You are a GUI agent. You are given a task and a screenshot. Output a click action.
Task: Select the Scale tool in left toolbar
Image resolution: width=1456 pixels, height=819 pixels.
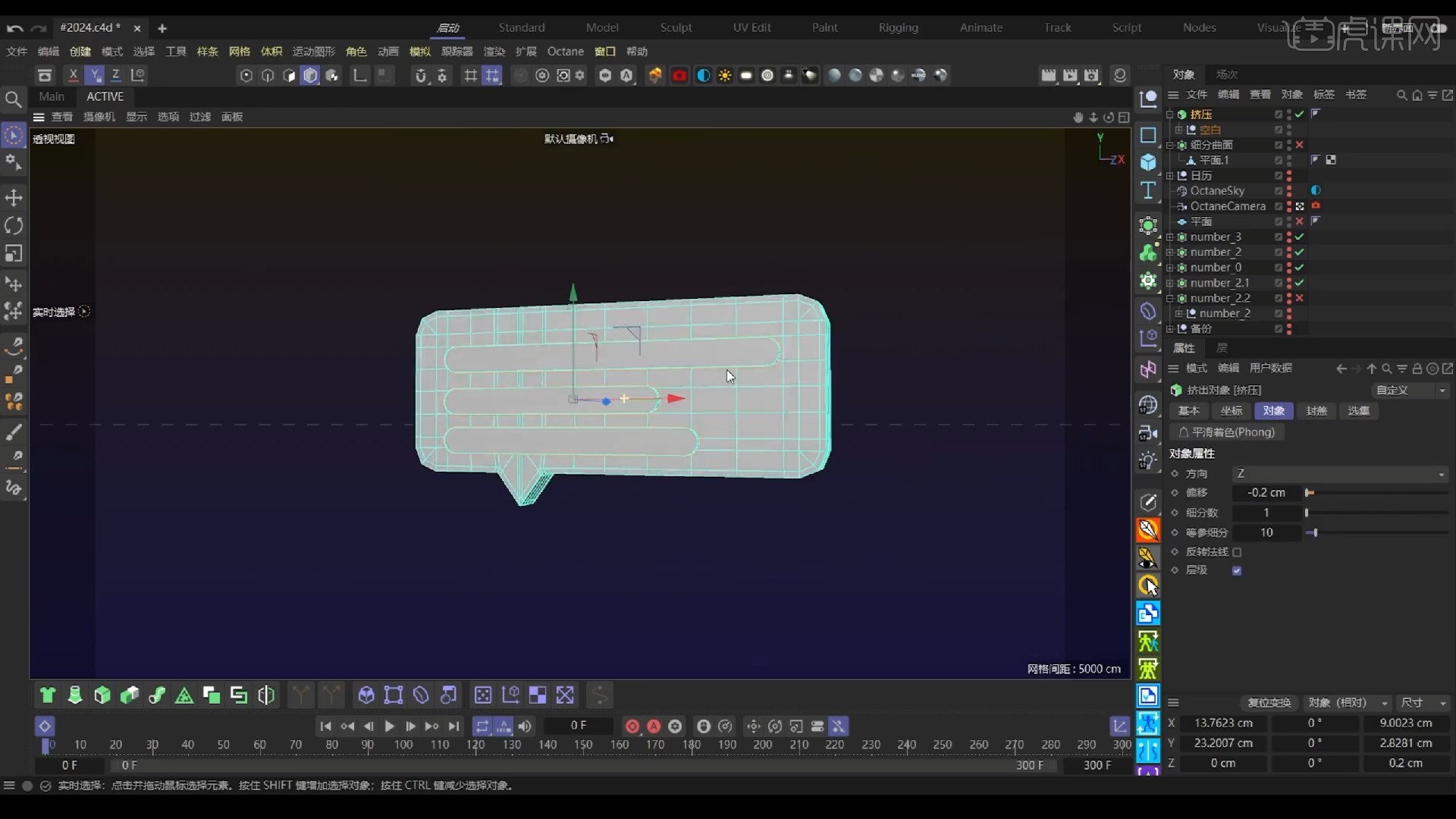tap(14, 253)
